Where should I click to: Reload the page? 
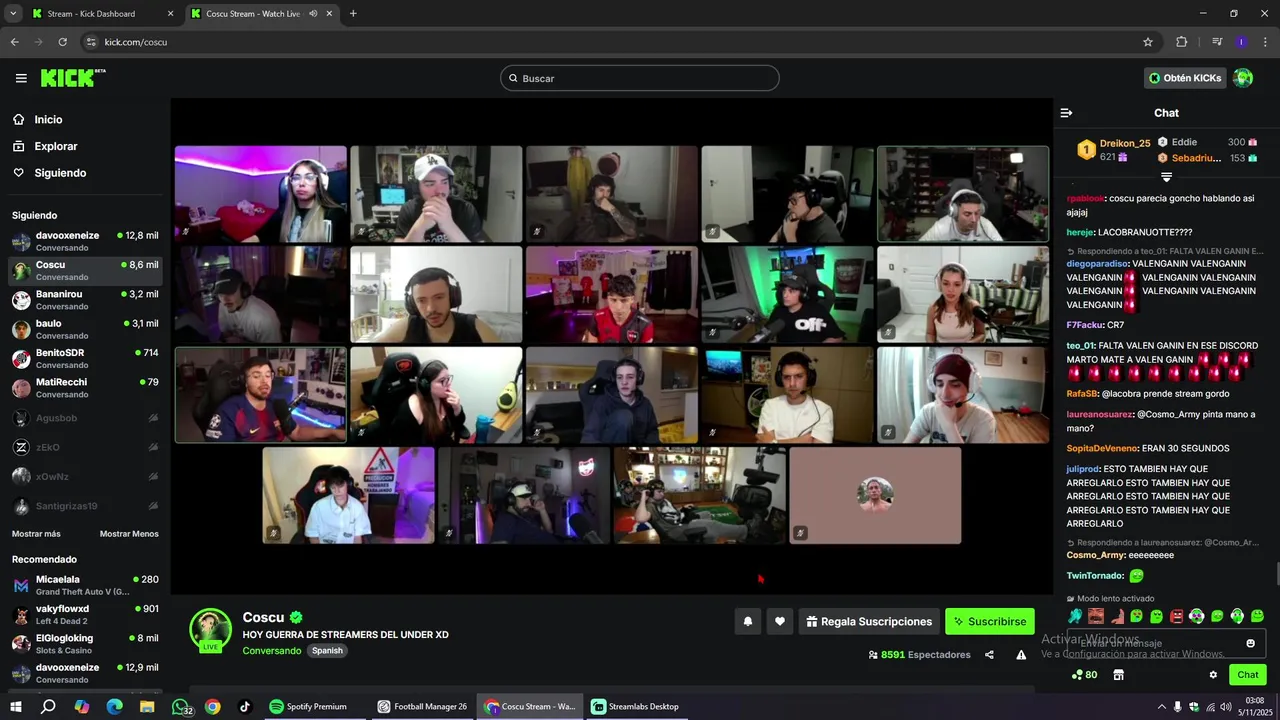point(62,42)
